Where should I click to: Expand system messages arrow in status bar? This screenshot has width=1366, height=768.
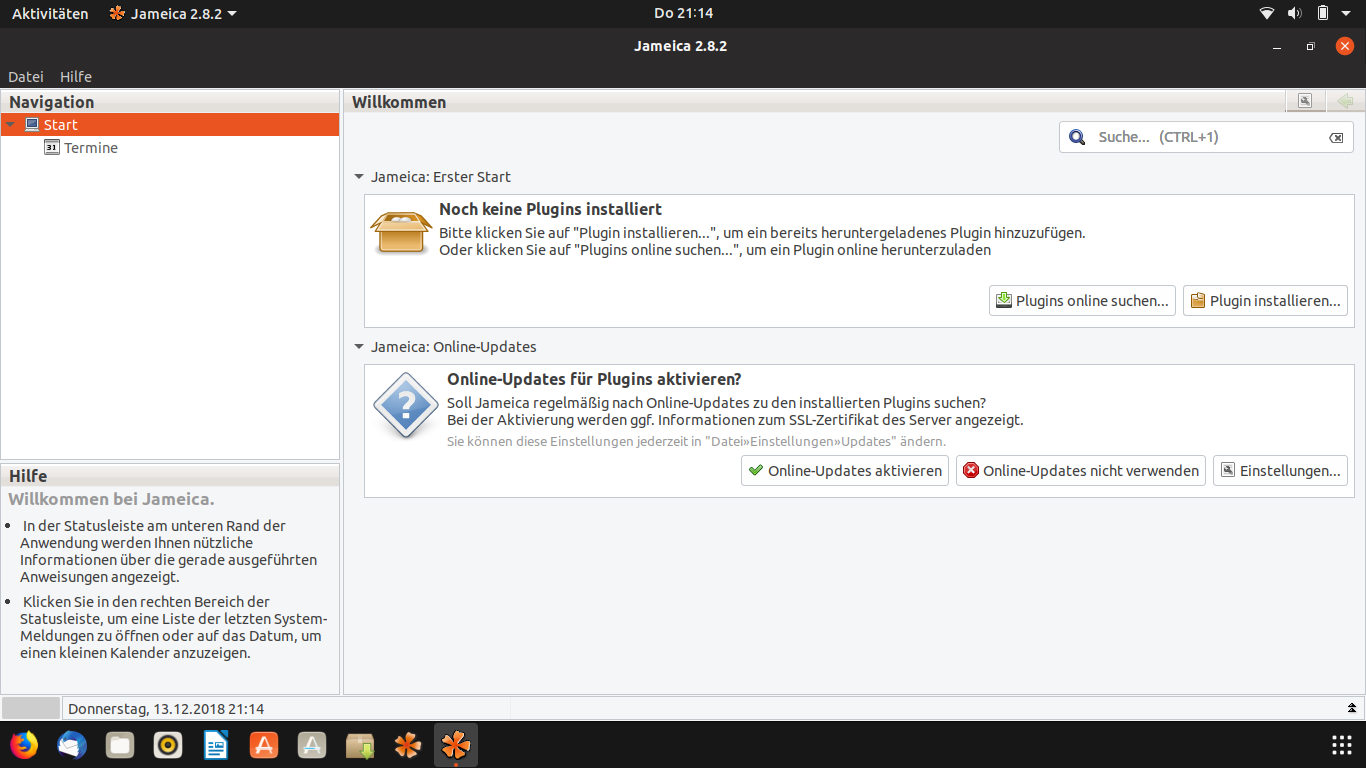pyautogui.click(x=1352, y=708)
